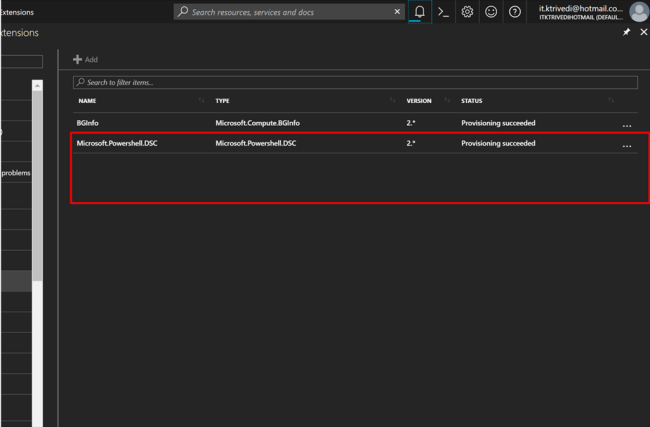The width and height of the screenshot is (650, 427).
Task: Click the Extensions breadcrumb at top
Action: coord(17,12)
